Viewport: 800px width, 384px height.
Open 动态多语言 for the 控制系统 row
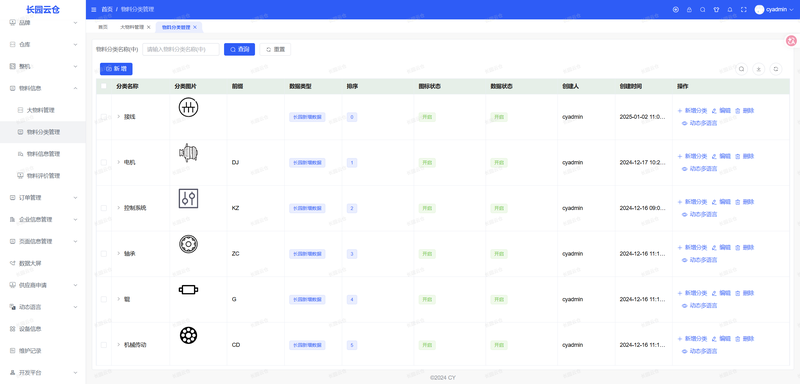(699, 214)
